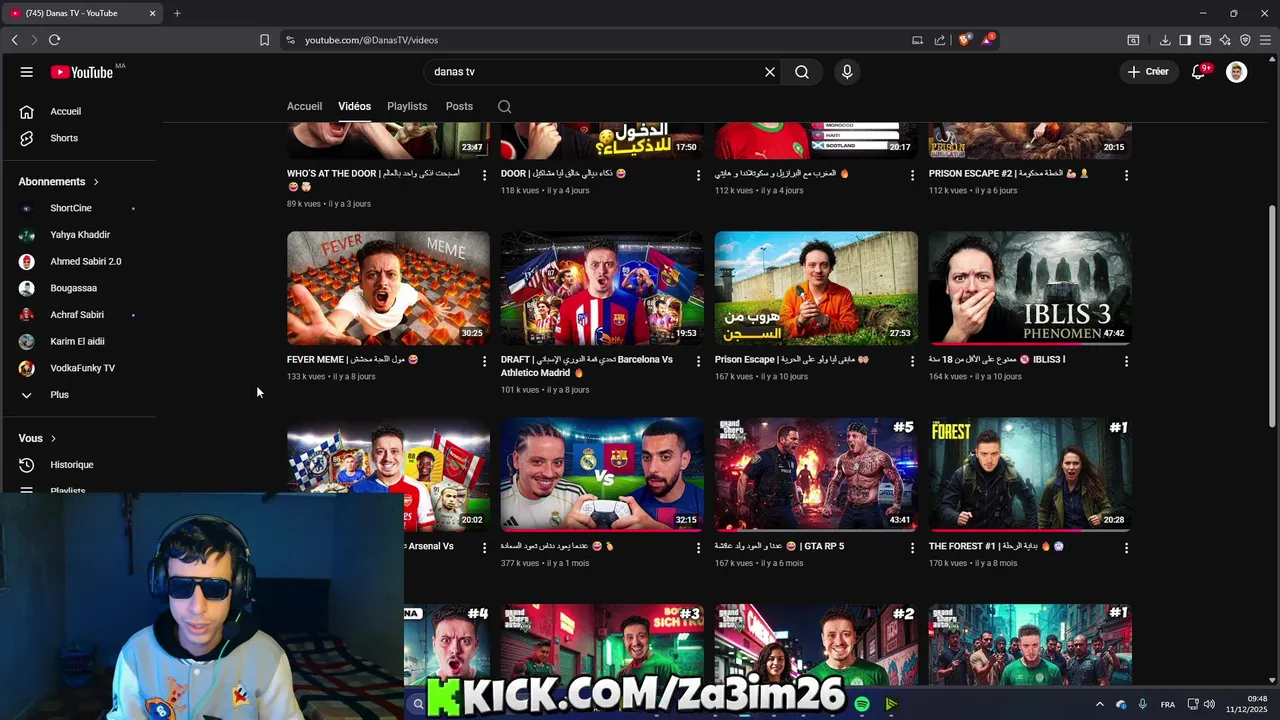Select the Vidéos channel tab
The height and width of the screenshot is (720, 1280).
tap(354, 106)
